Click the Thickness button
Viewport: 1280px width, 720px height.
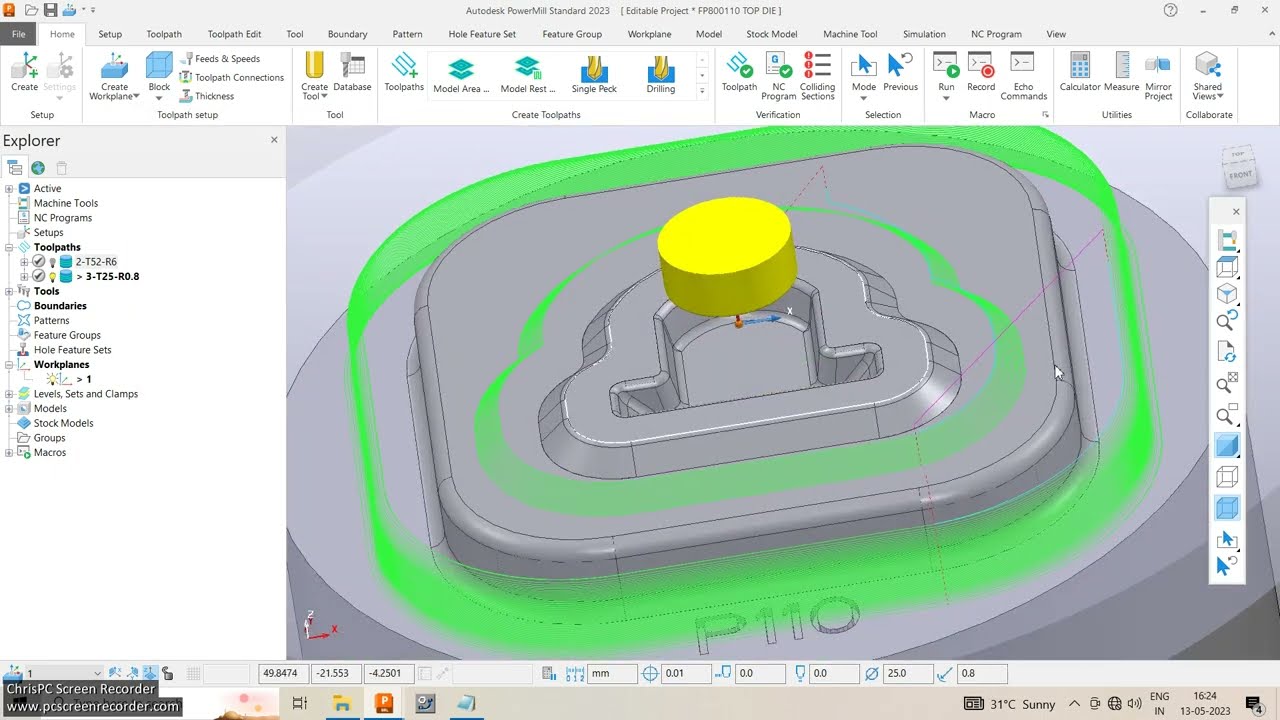207,96
